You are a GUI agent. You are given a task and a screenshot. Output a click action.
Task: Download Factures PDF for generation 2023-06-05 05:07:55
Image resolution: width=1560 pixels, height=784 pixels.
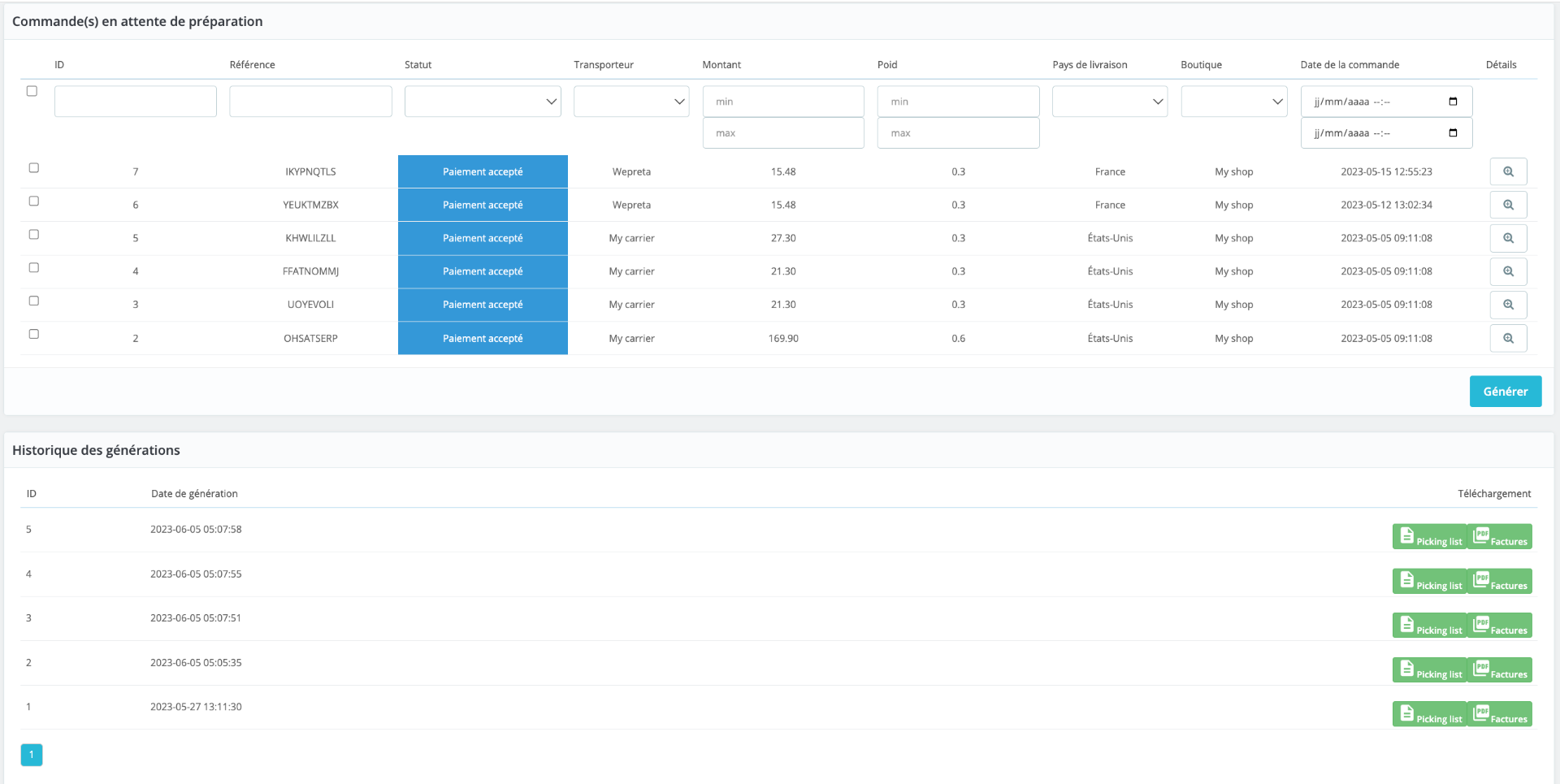pos(1500,581)
